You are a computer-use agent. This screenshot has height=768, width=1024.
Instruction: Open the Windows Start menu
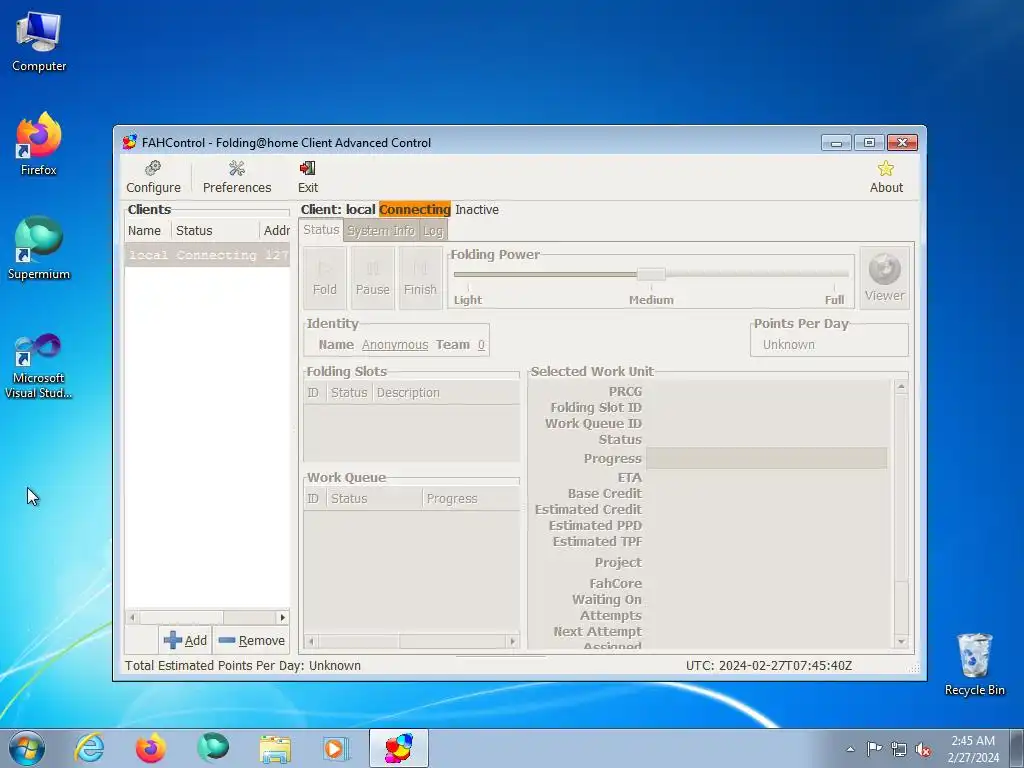coord(27,748)
